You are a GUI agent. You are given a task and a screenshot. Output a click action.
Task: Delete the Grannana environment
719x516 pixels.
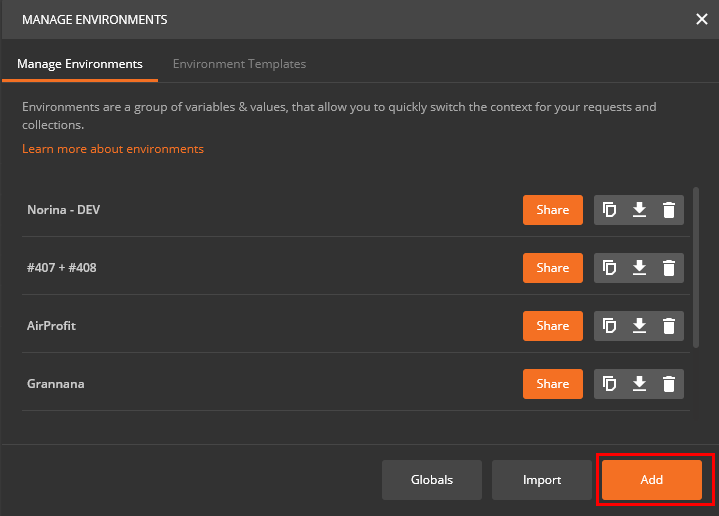coord(669,384)
